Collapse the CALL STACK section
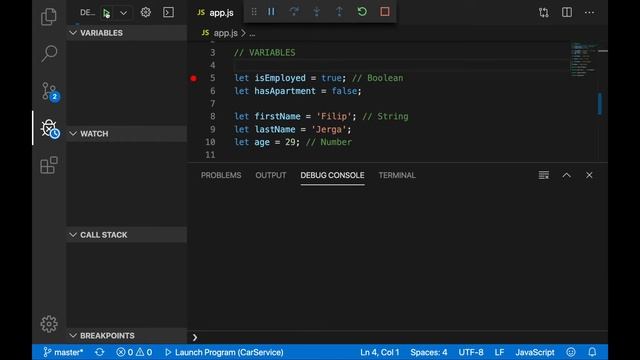This screenshot has height=360, width=640. (x=127, y=235)
